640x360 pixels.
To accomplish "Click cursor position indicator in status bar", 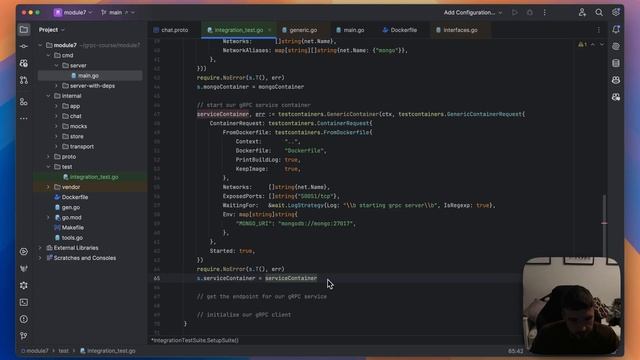I will tap(515, 351).
